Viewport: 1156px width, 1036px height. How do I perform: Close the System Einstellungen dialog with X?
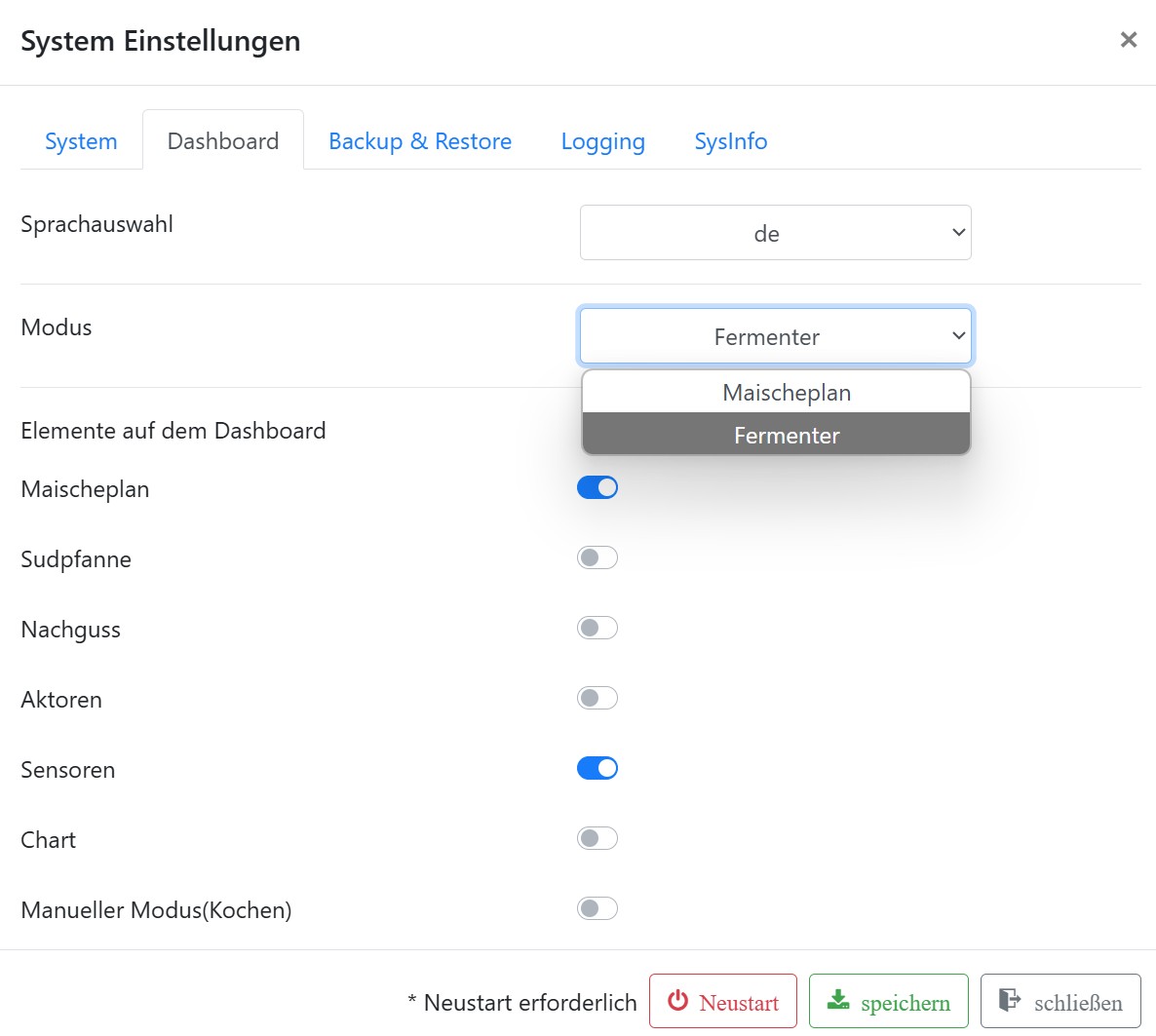point(1128,40)
